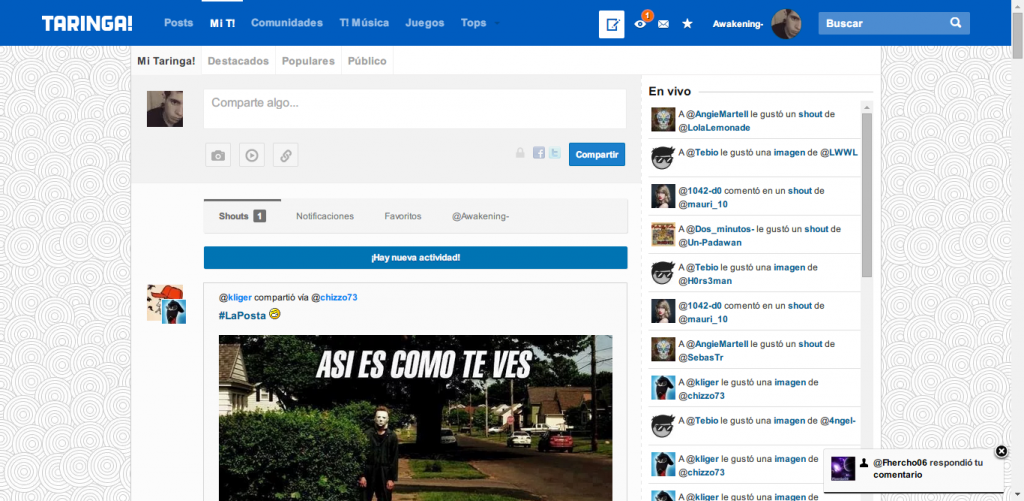The height and width of the screenshot is (501, 1024).
Task: Open the #LaPosta hashtag
Action: coord(242,315)
